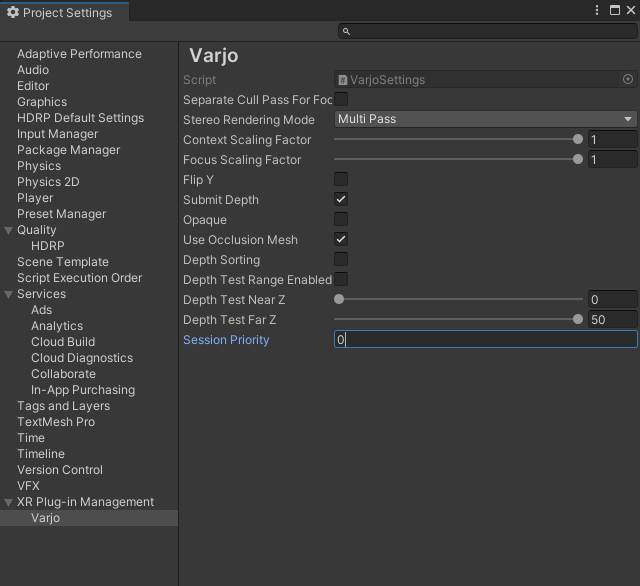This screenshot has height=586, width=640.
Task: Select Editor settings category
Action: click(33, 86)
